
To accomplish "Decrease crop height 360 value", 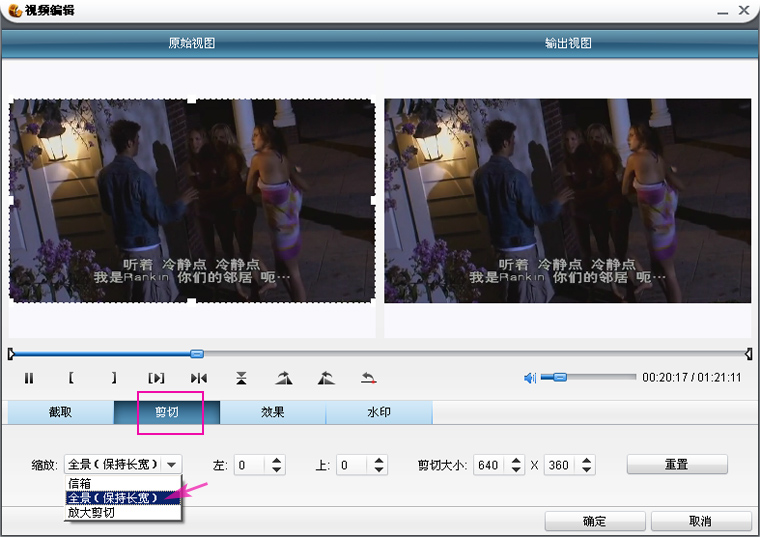I will pos(586,470).
